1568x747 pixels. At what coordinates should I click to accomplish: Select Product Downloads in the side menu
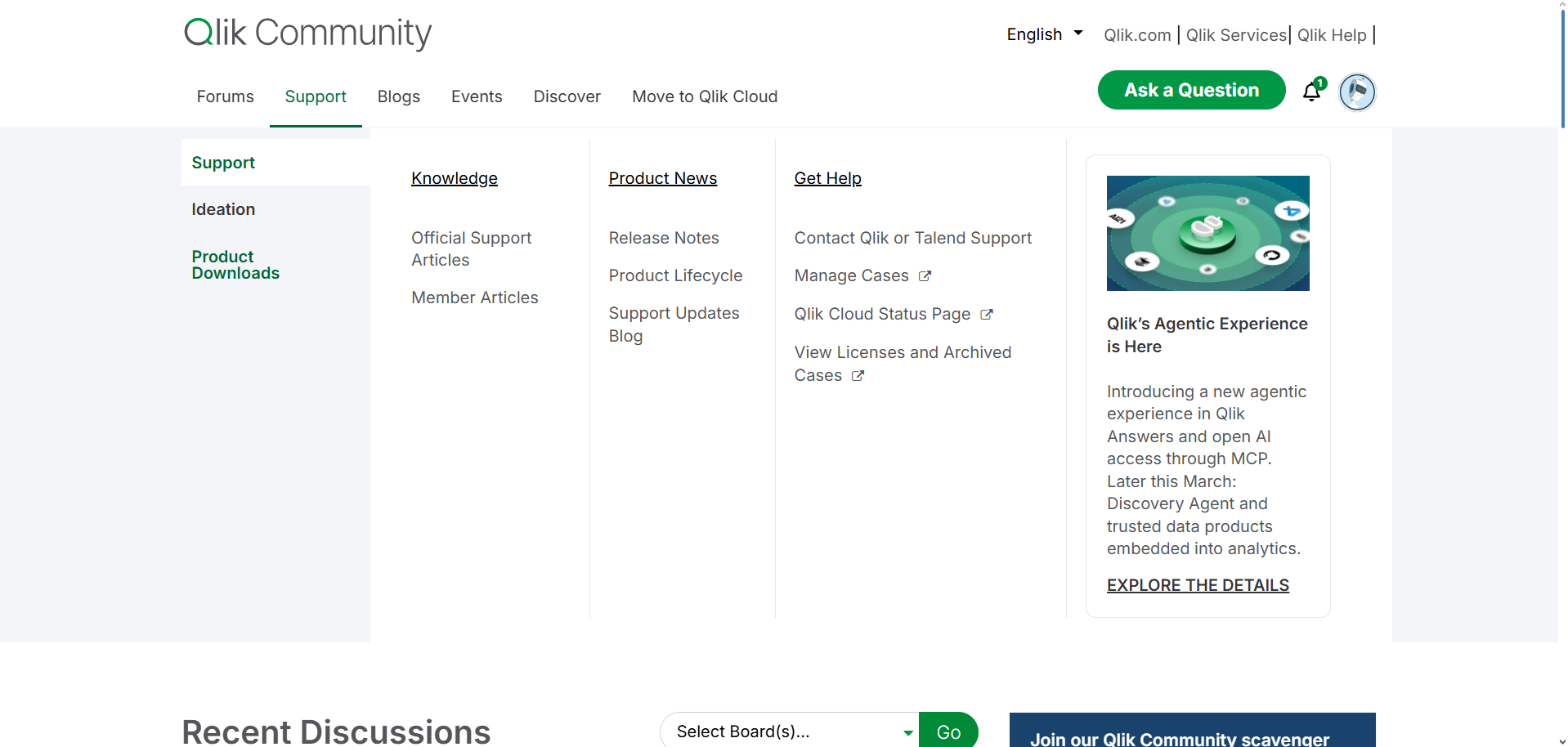pos(235,265)
